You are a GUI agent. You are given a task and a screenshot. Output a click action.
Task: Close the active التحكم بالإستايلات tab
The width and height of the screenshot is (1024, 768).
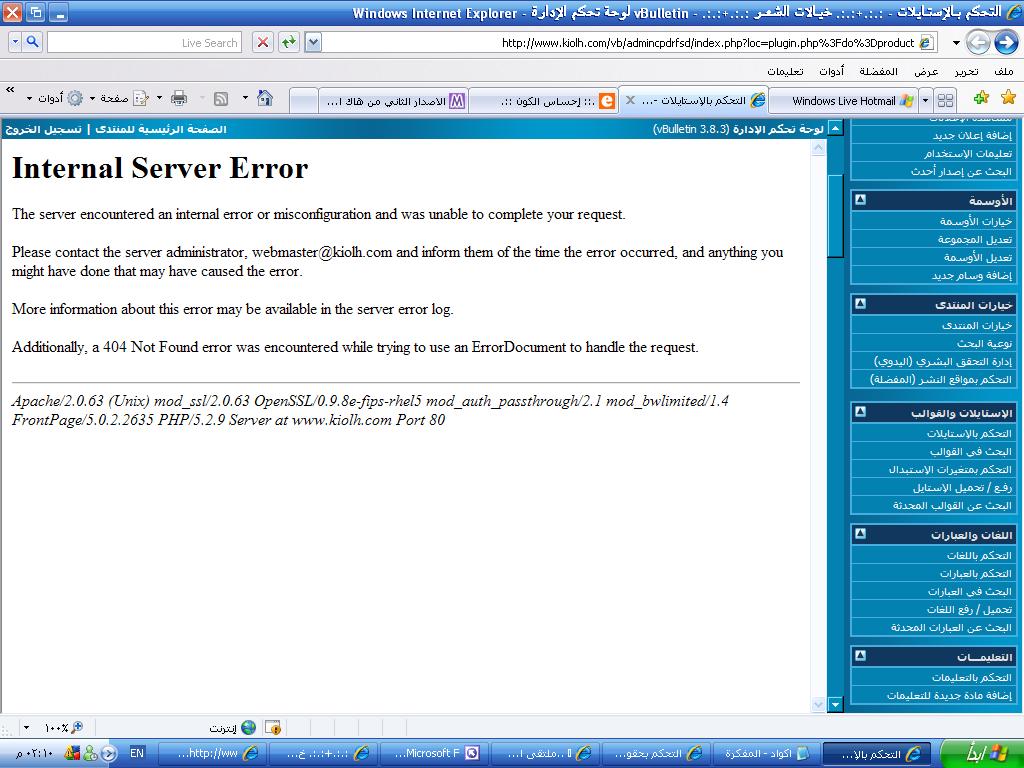630,100
